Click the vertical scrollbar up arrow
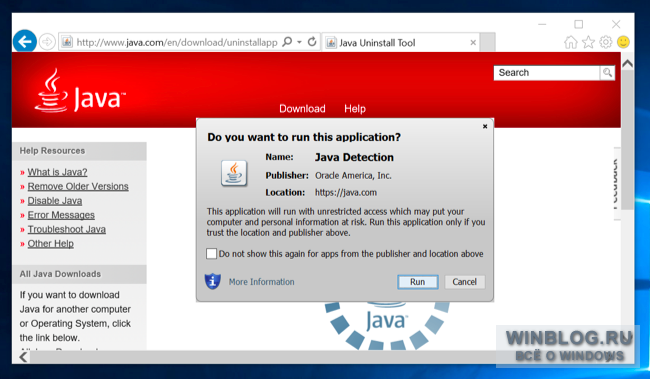Image resolution: width=650 pixels, height=379 pixels. point(627,63)
